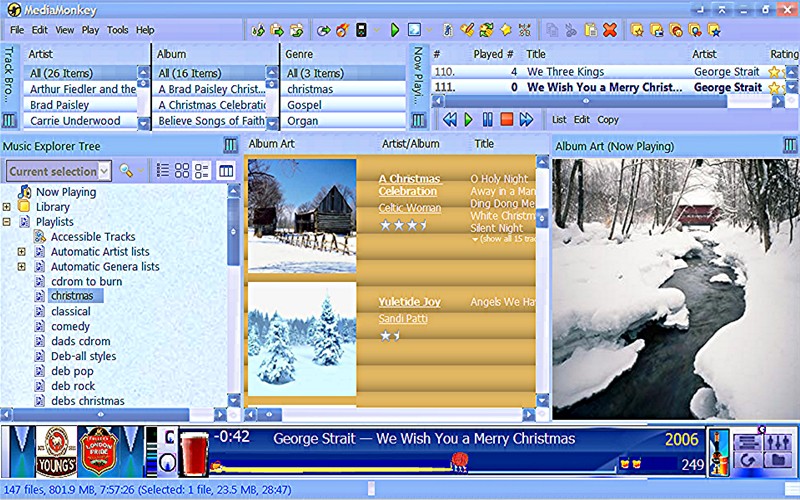The height and width of the screenshot is (500, 800).
Task: Click the red X delete icon
Action: point(610,30)
